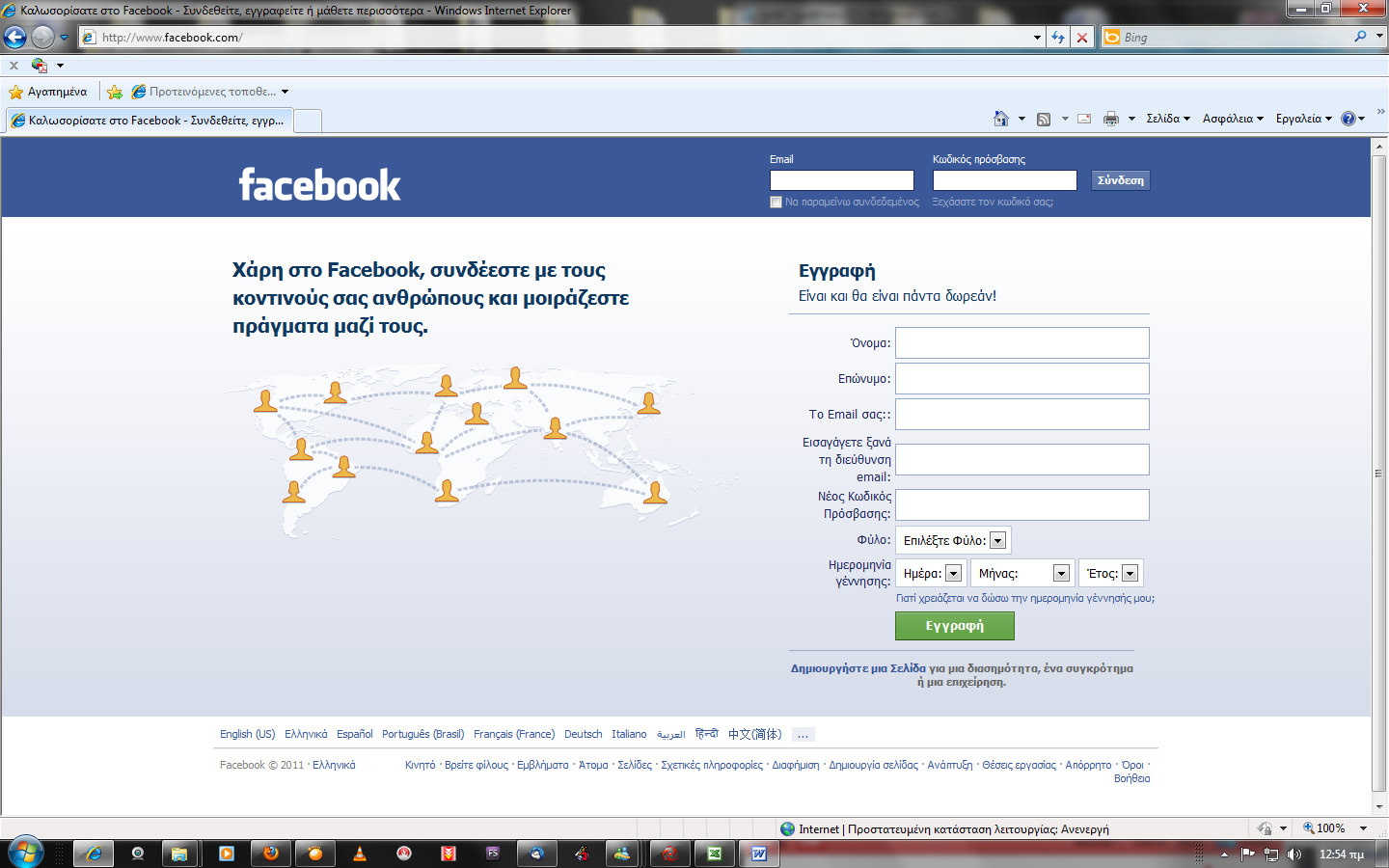Open the recent pages dropdown arrow
Image resolution: width=1389 pixels, height=868 pixels.
point(64,38)
